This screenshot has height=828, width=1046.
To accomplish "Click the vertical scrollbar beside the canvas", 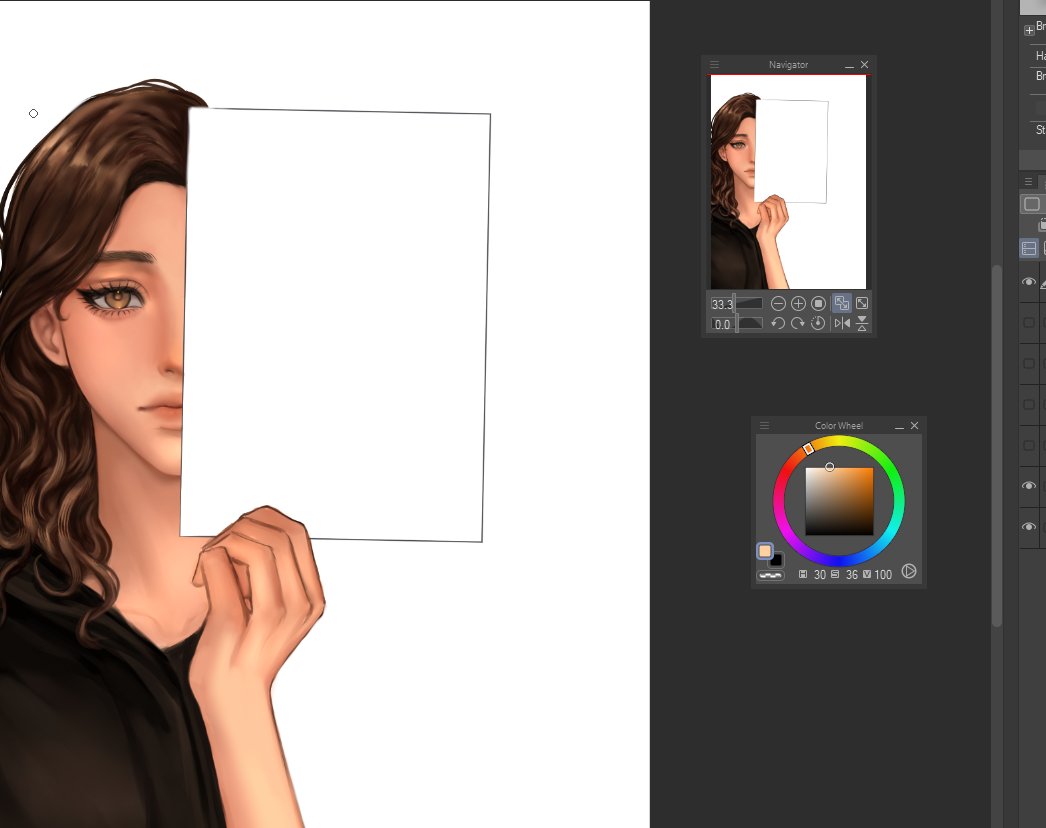I will (x=997, y=446).
